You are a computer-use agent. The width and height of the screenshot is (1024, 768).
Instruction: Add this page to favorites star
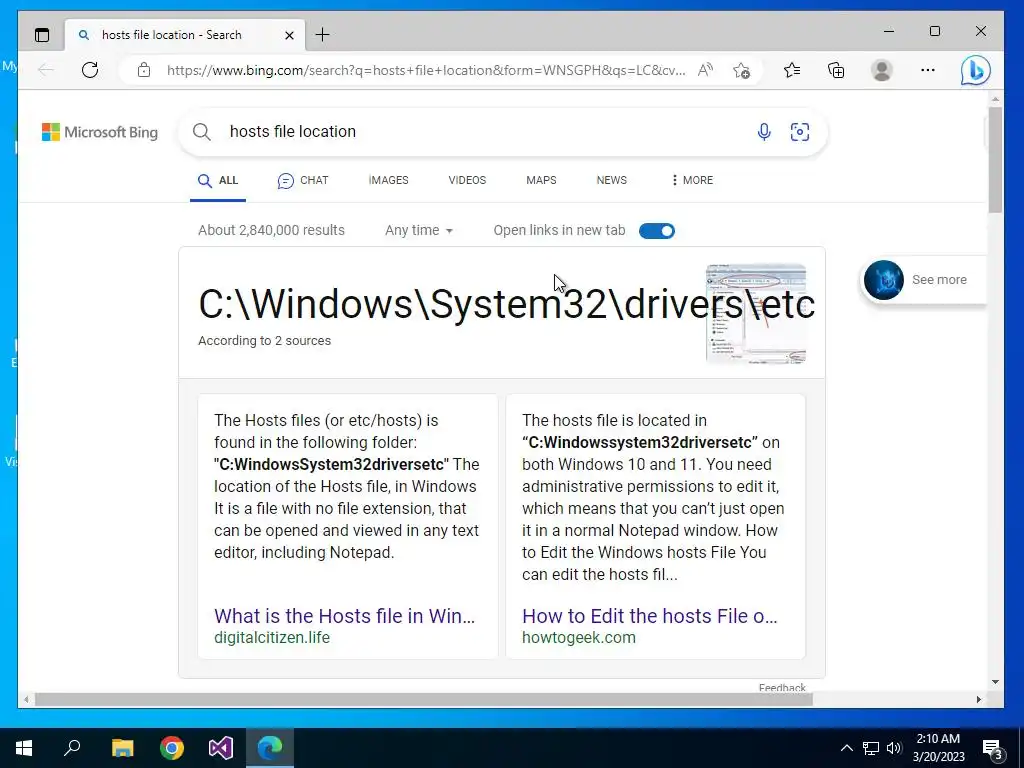[x=741, y=70]
